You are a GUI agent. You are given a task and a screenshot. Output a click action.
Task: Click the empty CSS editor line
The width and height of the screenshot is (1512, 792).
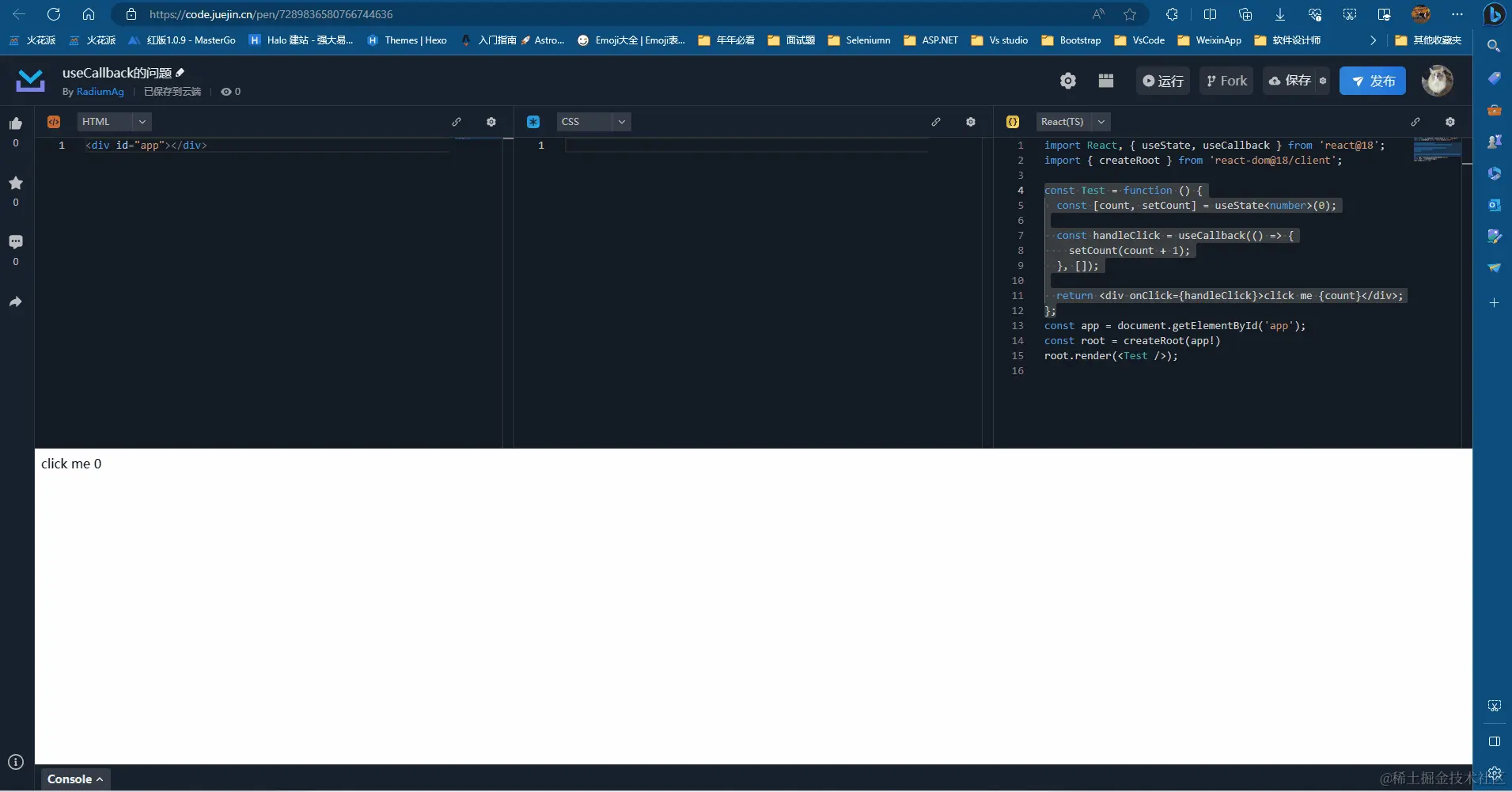[745, 146]
